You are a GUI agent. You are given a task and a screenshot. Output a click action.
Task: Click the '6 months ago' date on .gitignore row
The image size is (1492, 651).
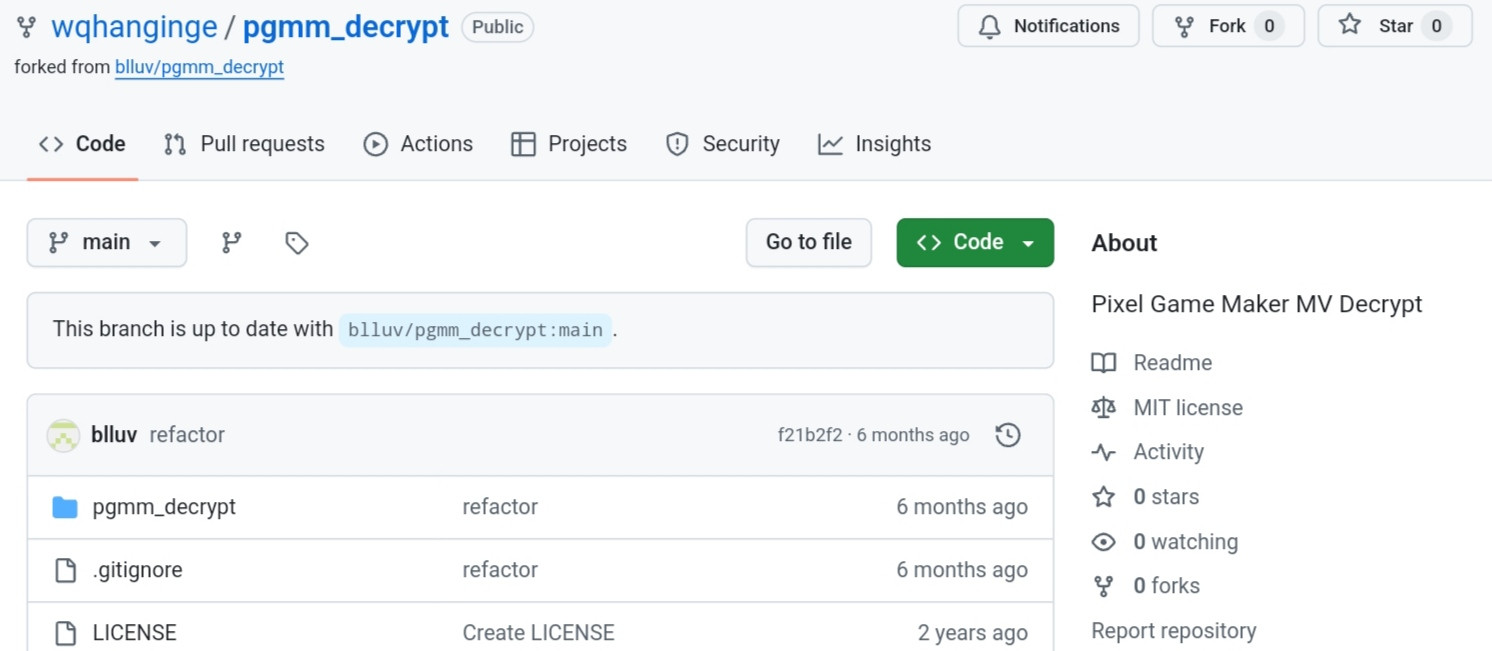(962, 570)
